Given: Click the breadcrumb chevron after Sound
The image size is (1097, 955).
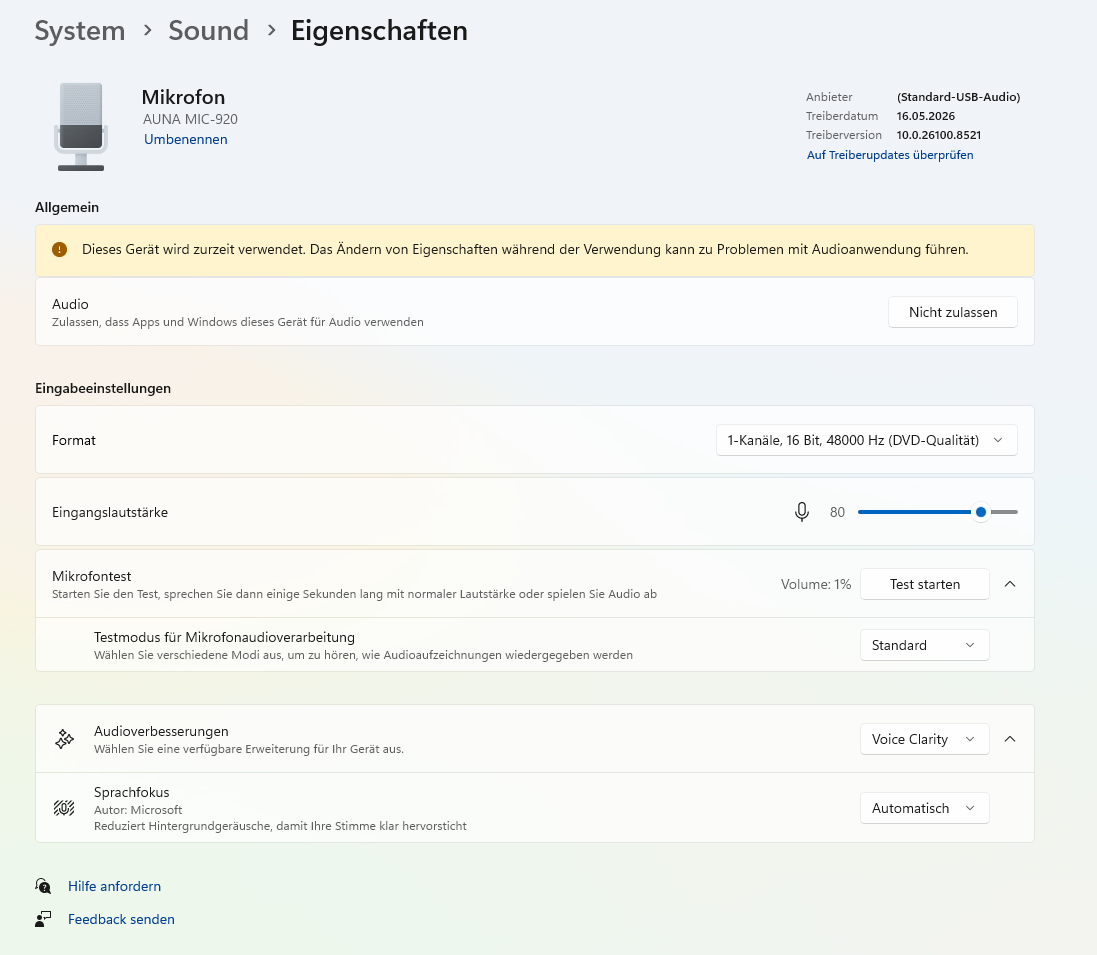Looking at the screenshot, I should point(271,30).
